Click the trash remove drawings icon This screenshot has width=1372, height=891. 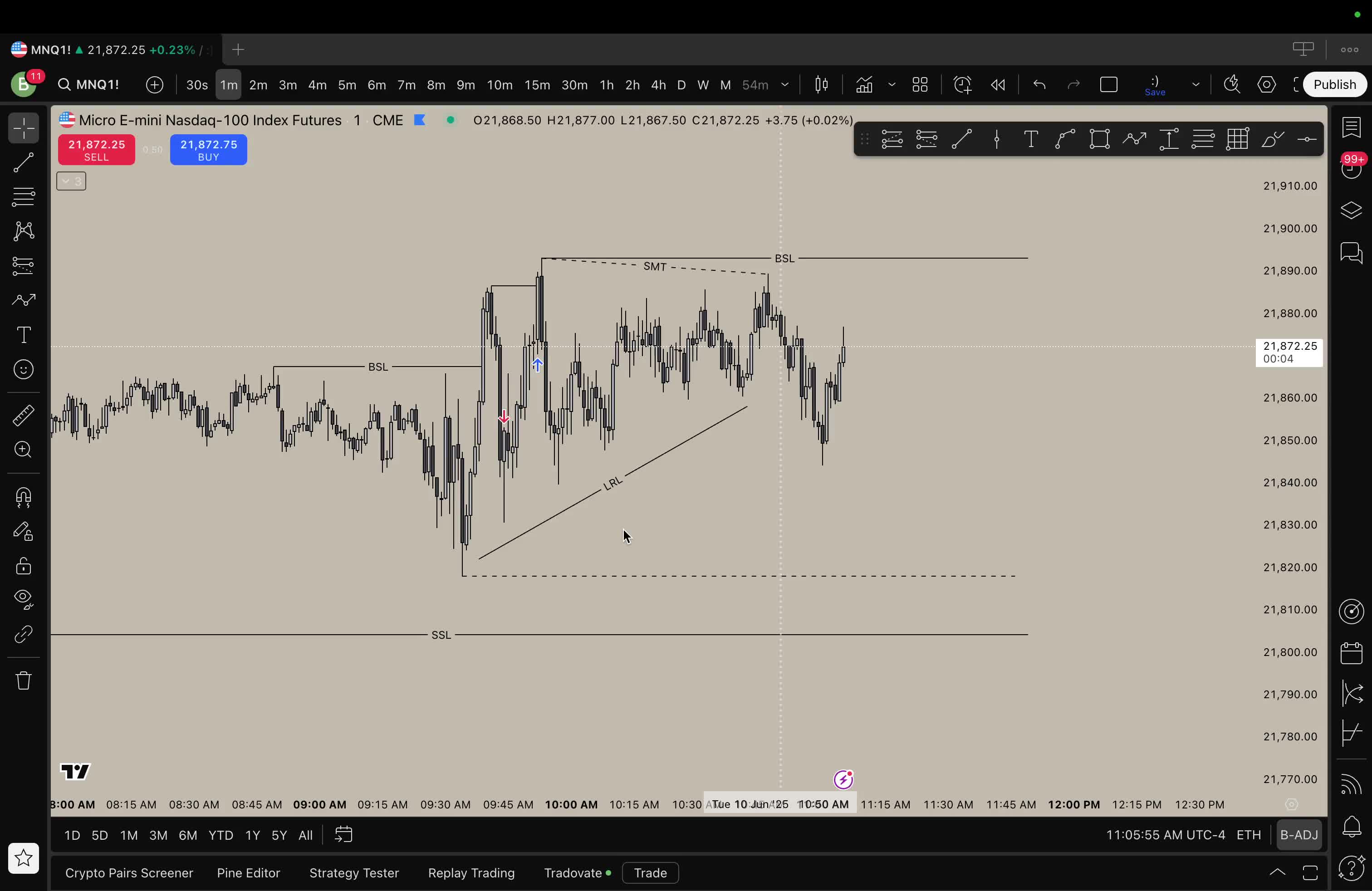point(23,680)
